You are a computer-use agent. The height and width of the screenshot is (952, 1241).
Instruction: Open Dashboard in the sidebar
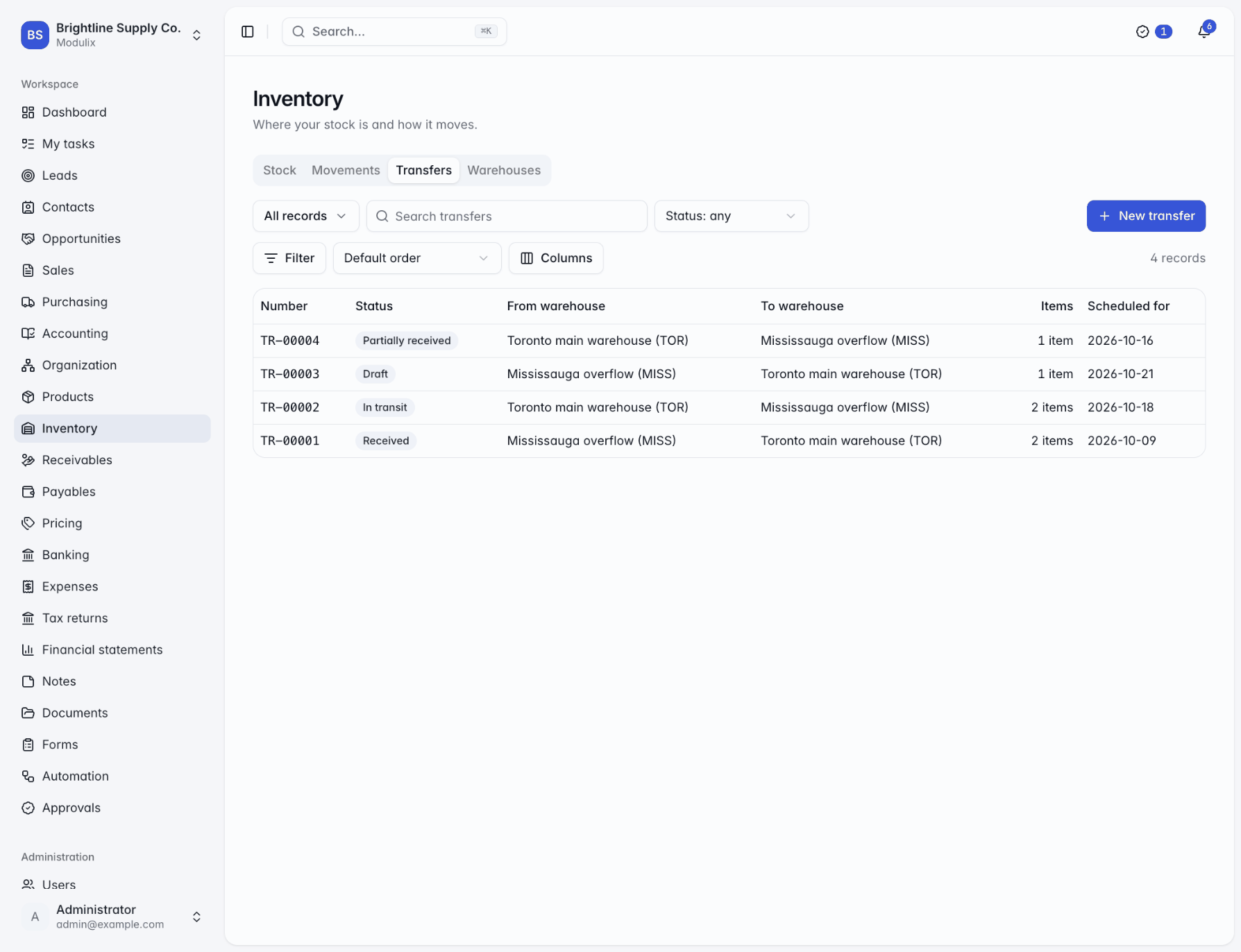pos(112,112)
